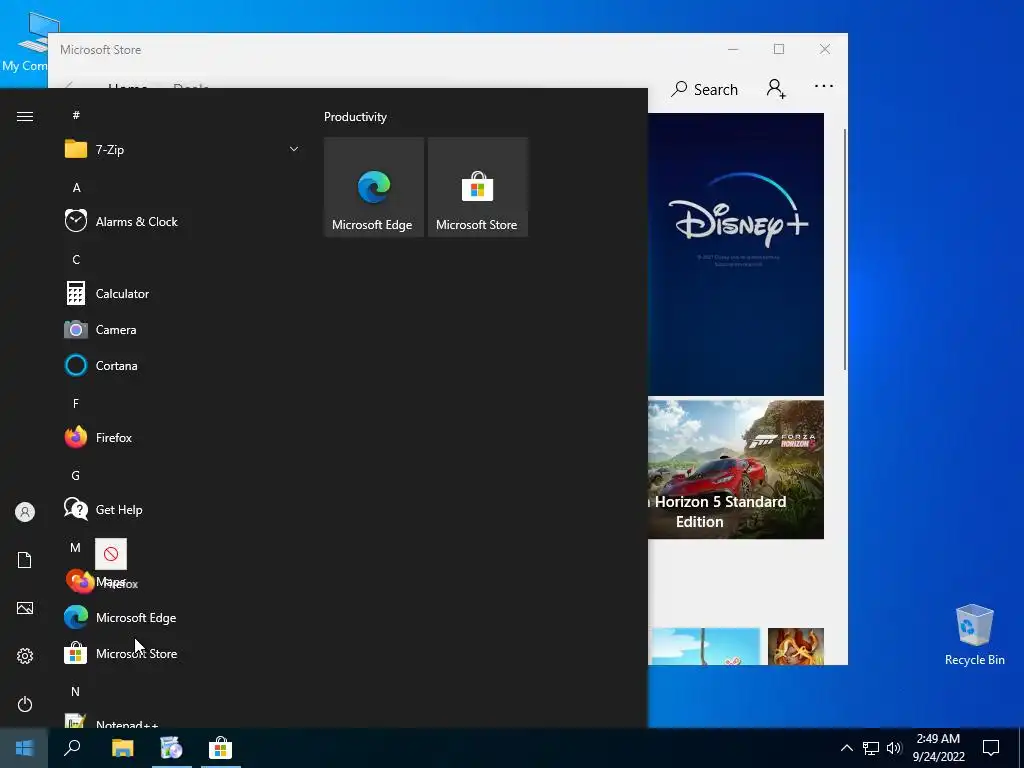Open Documents from the Start sidebar
Screen dimensions: 1024x768
coord(25,560)
